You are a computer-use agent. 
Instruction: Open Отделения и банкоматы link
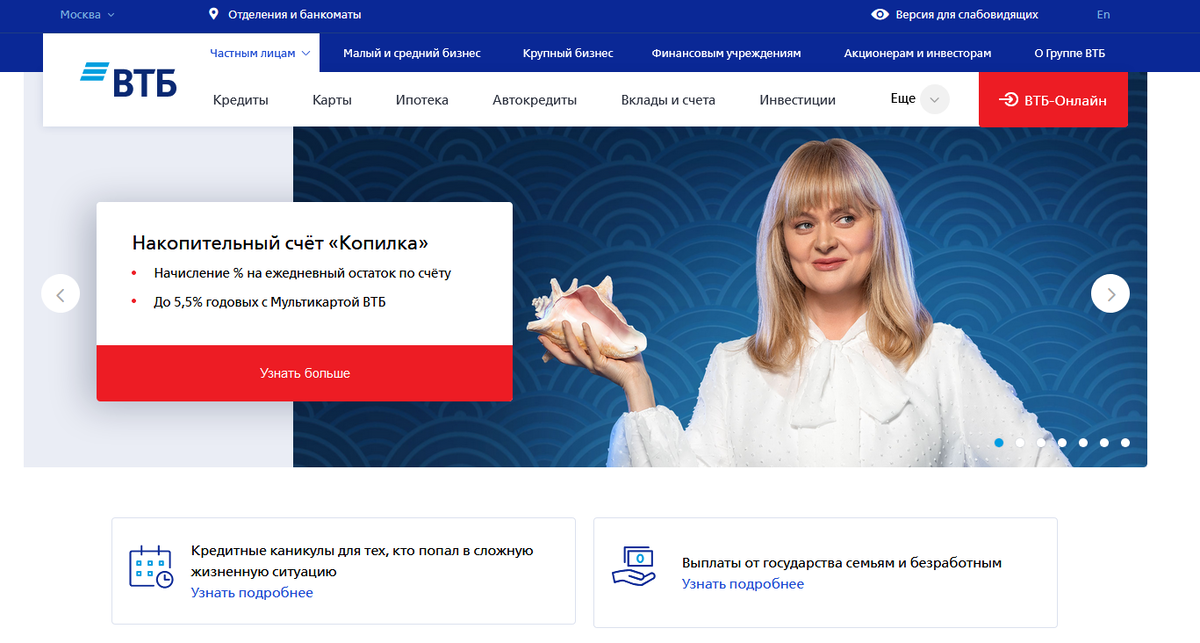point(294,15)
